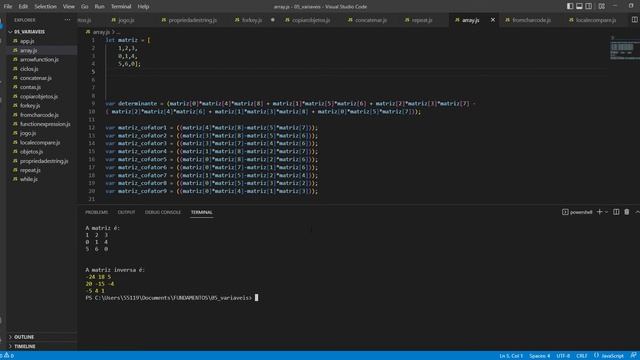Split the terminal panel
The image size is (640, 360).
616,212
